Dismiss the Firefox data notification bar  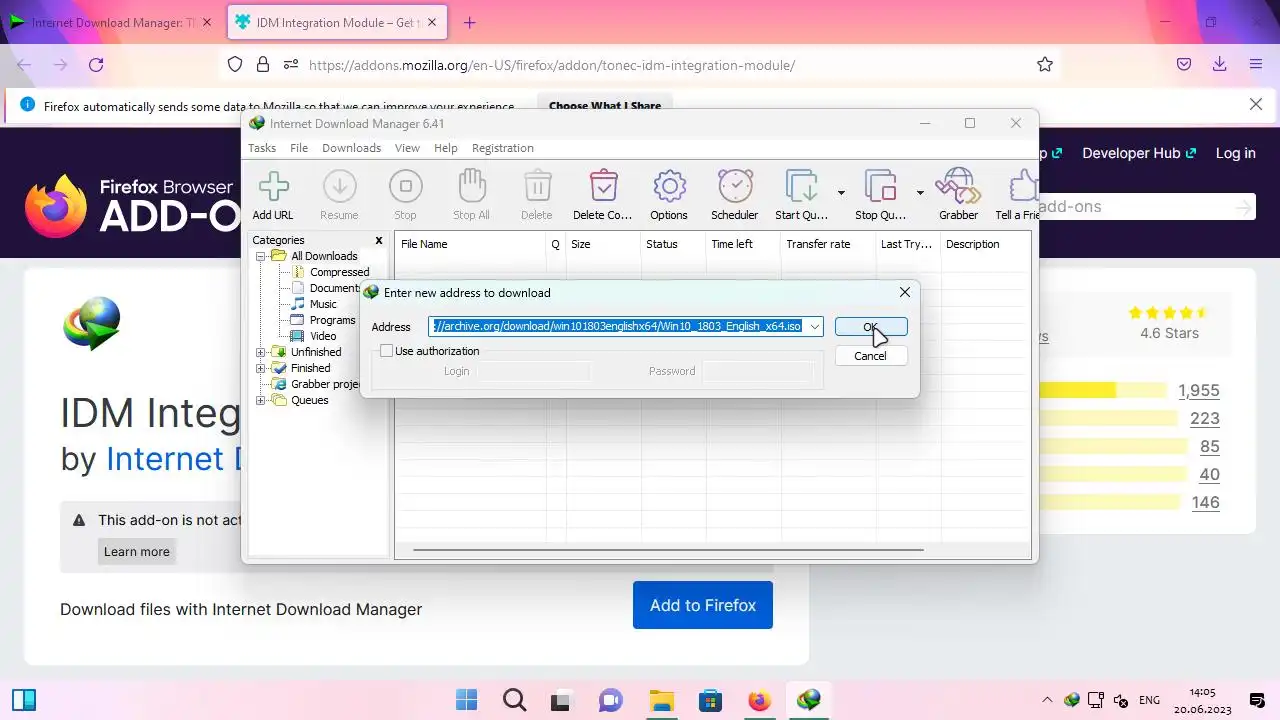pyautogui.click(x=1256, y=104)
